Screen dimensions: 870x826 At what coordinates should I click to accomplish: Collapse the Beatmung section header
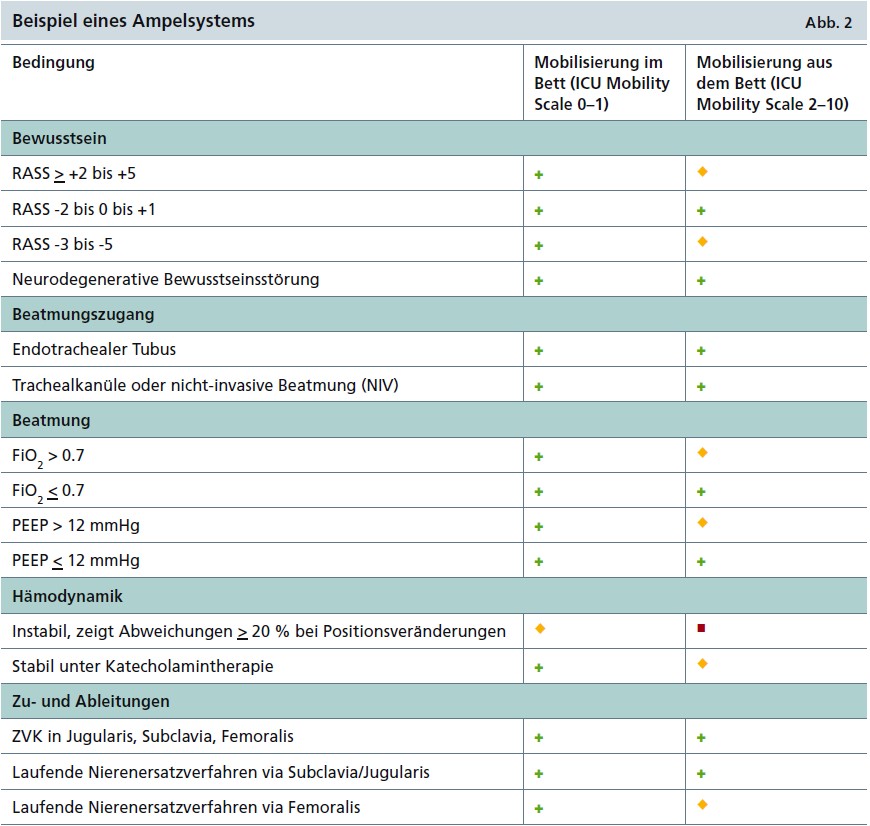pyautogui.click(x=50, y=420)
